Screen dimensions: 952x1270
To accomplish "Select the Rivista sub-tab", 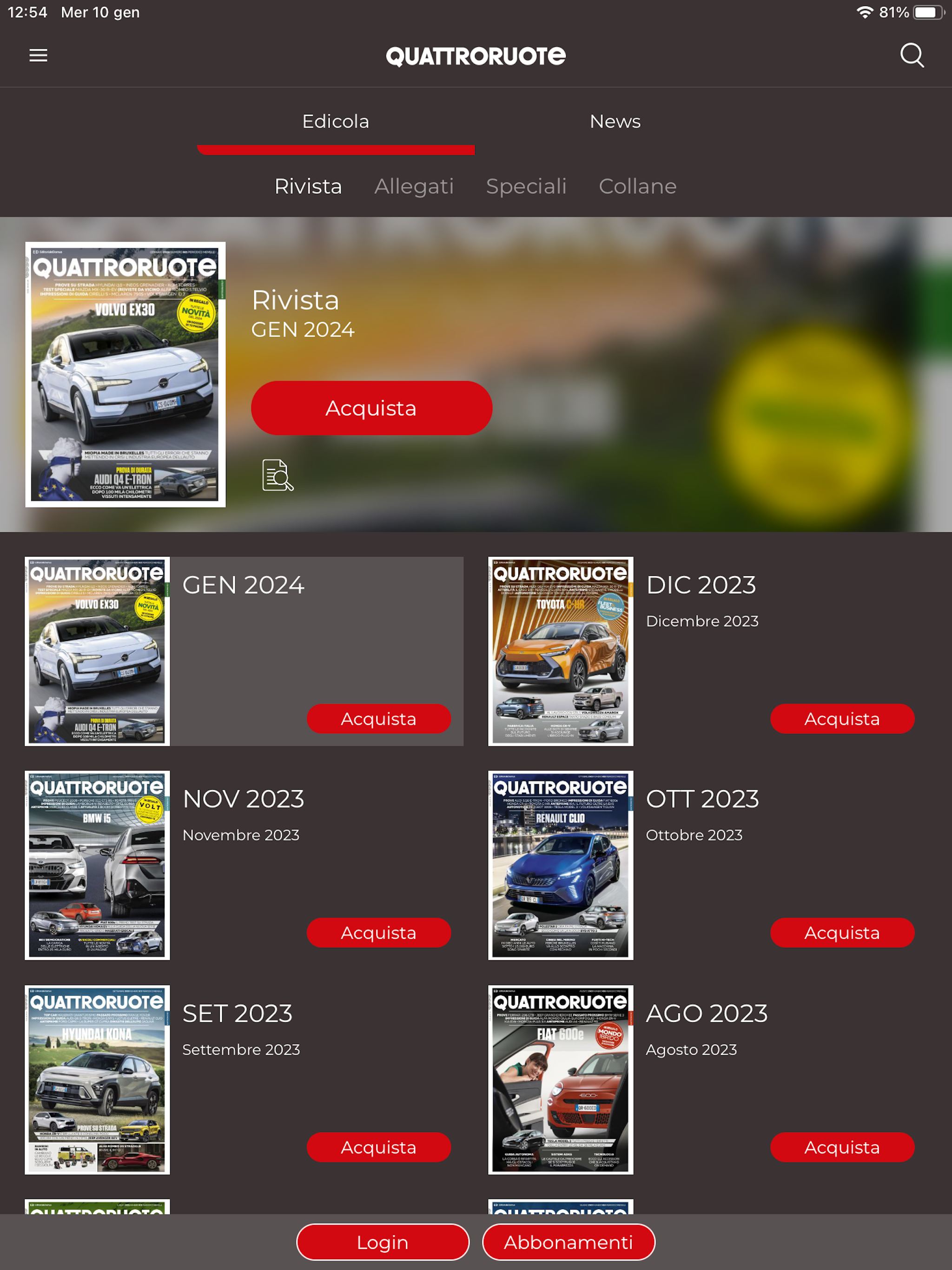I will (x=308, y=186).
